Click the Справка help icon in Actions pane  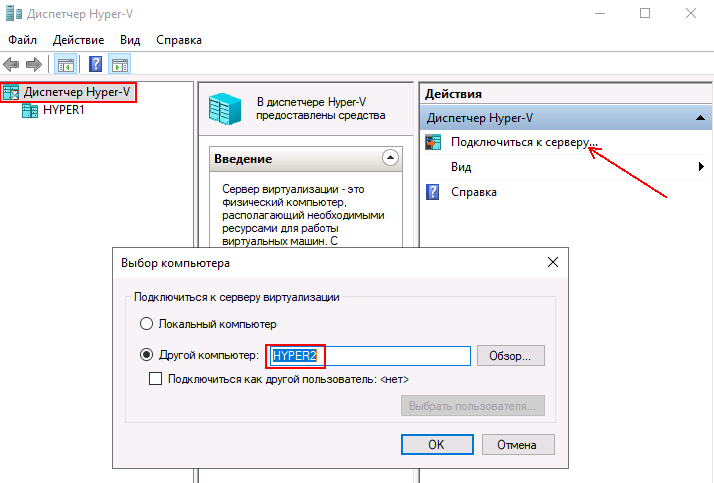[433, 192]
